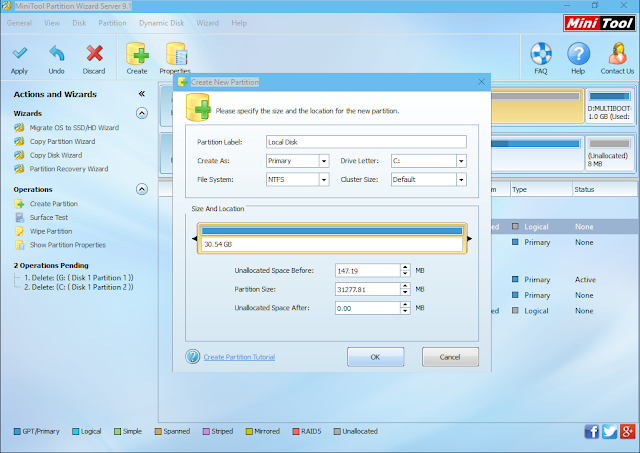This screenshot has height=453, width=640.
Task: Open the Disk menu
Action: tap(79, 23)
